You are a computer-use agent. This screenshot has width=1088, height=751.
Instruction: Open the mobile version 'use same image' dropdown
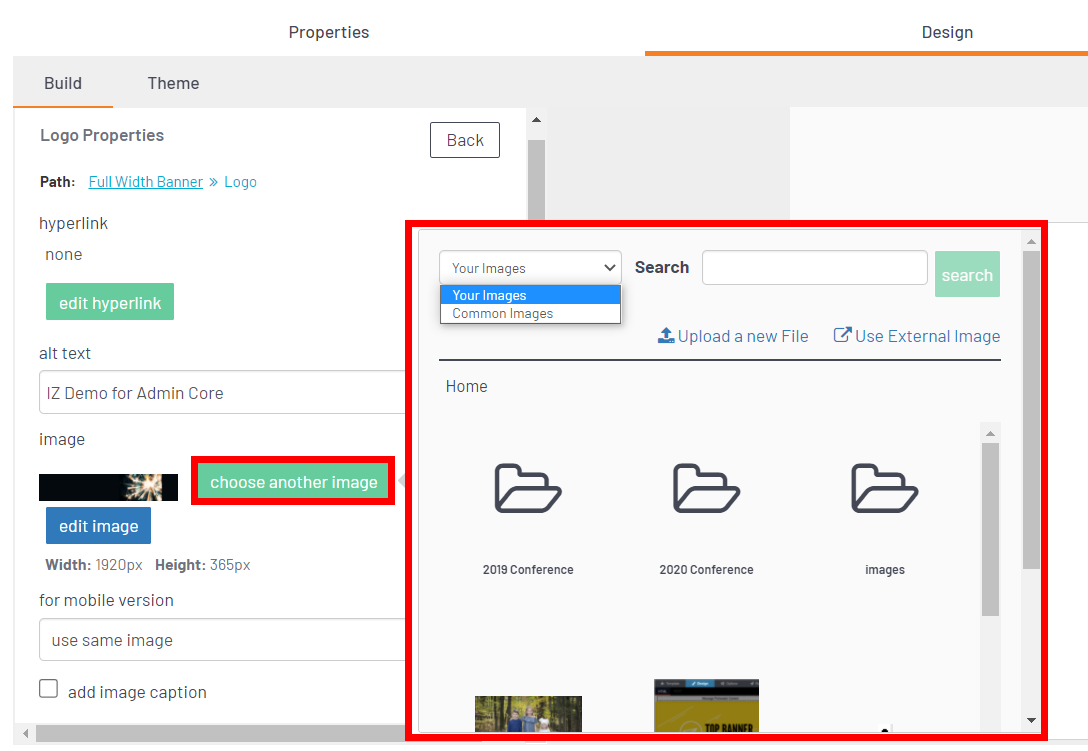click(x=222, y=640)
